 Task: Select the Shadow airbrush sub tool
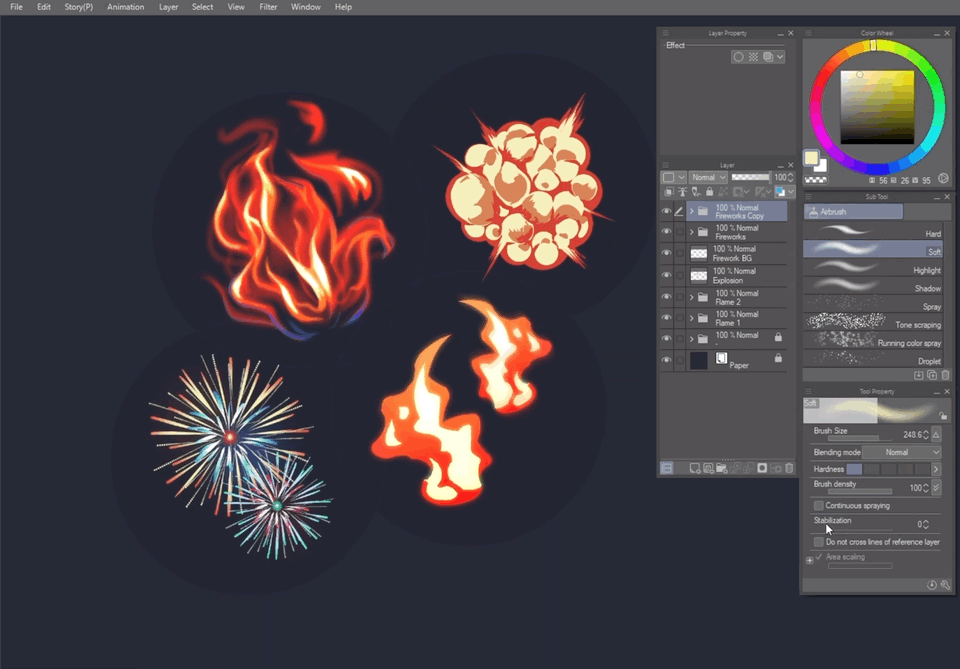(872, 287)
